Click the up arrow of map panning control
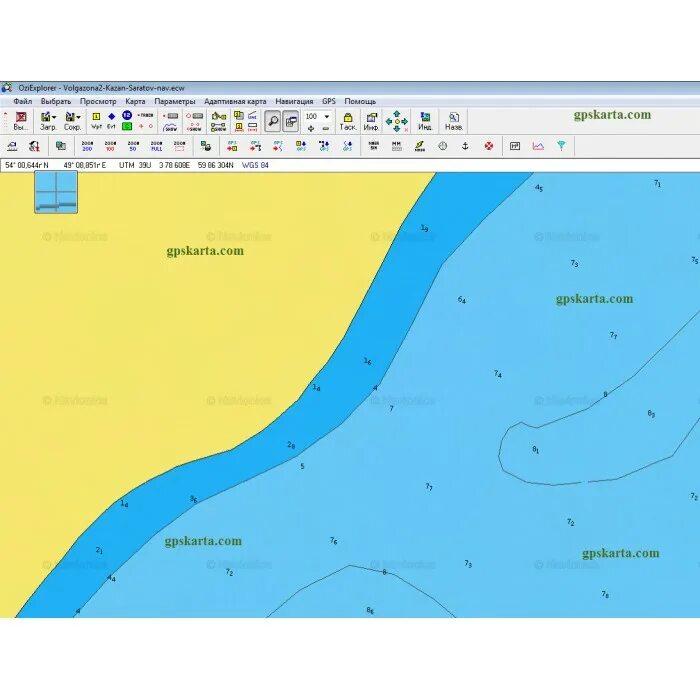Viewport: 700px width, 700px height. coord(396,114)
